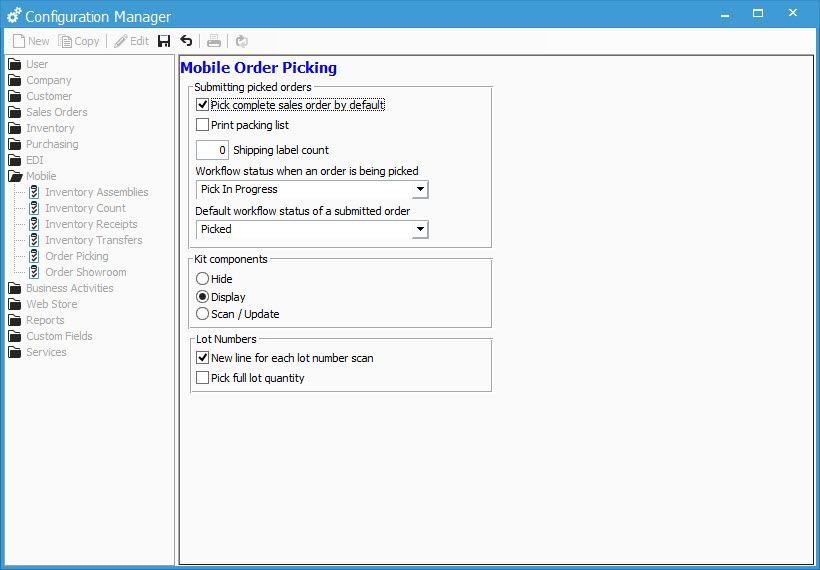The image size is (820, 570).
Task: Click the Mobile Order Picking heading
Action: 258,67
